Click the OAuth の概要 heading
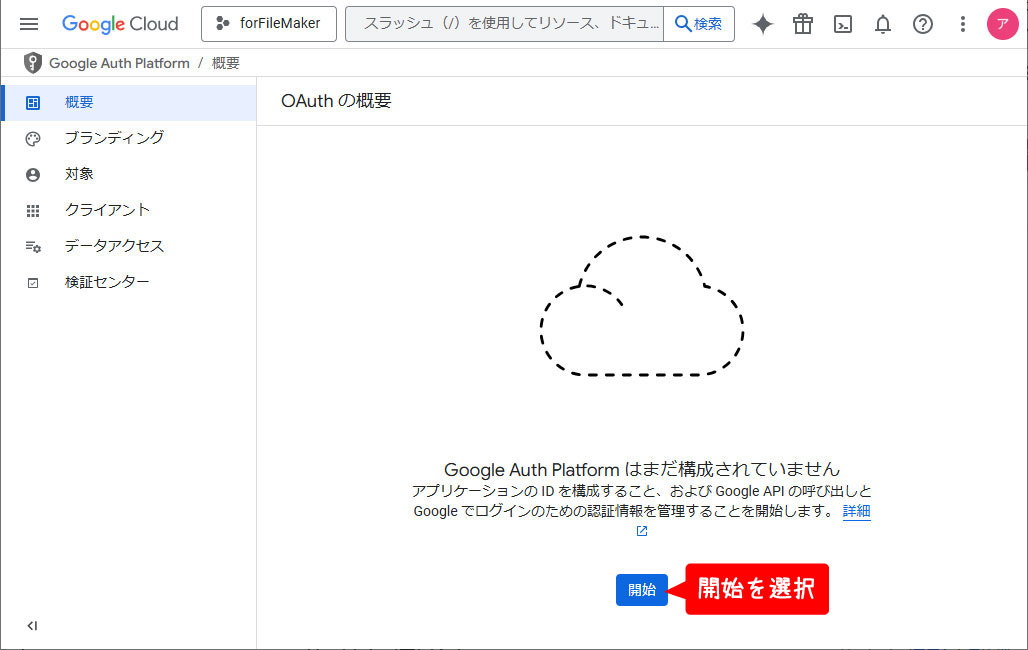1028x650 pixels. (x=336, y=101)
